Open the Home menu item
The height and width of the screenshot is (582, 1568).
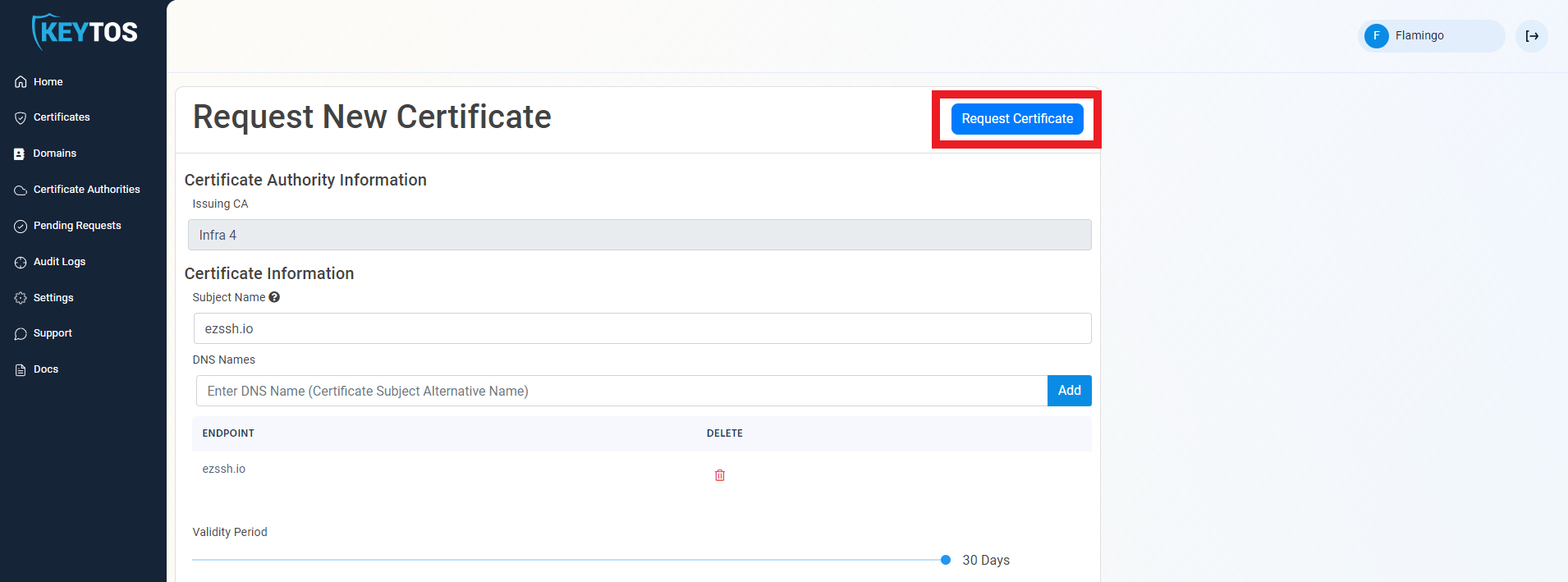pos(48,82)
